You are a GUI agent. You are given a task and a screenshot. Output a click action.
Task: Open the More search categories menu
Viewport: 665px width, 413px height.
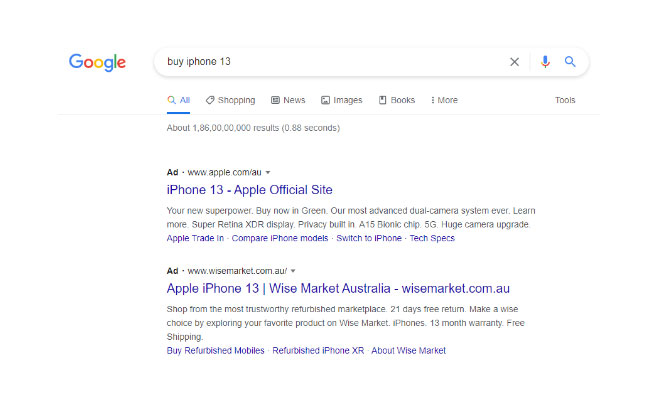444,100
